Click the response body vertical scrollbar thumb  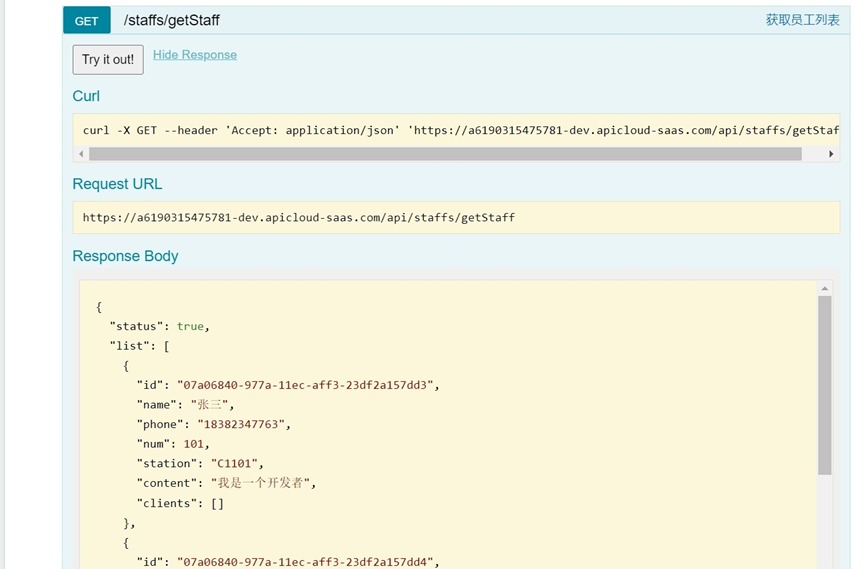825,385
